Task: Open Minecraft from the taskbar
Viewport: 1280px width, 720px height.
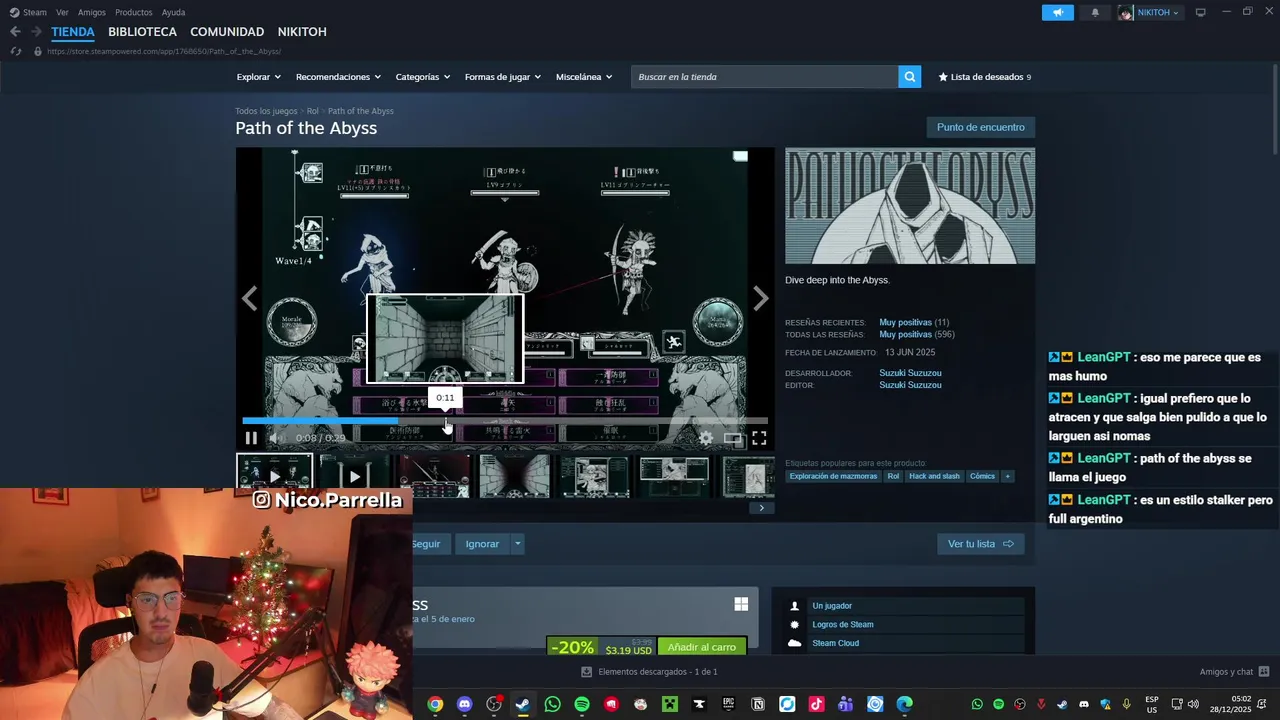Action: pyautogui.click(x=670, y=704)
